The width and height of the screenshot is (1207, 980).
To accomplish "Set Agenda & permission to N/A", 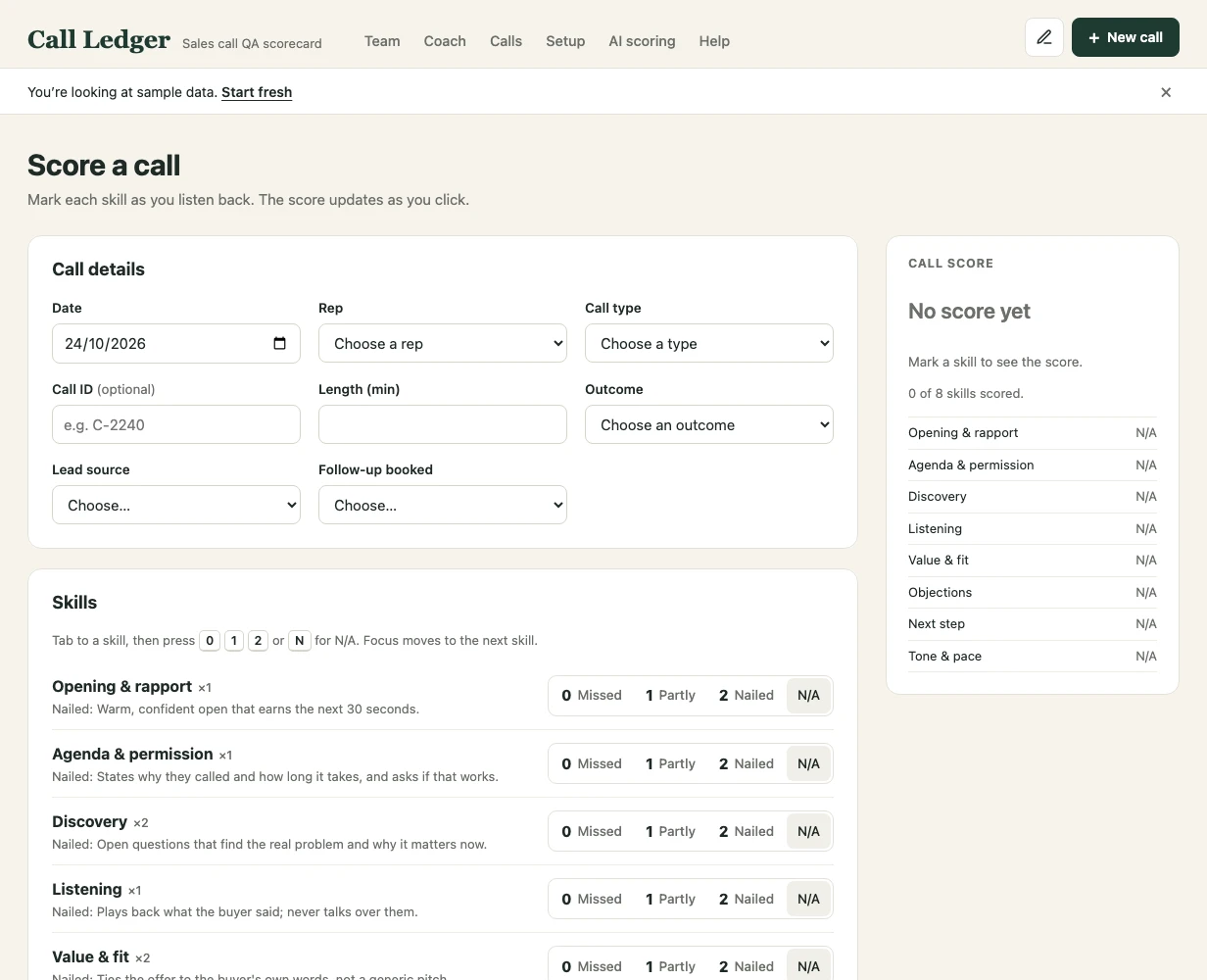I will [x=808, y=763].
